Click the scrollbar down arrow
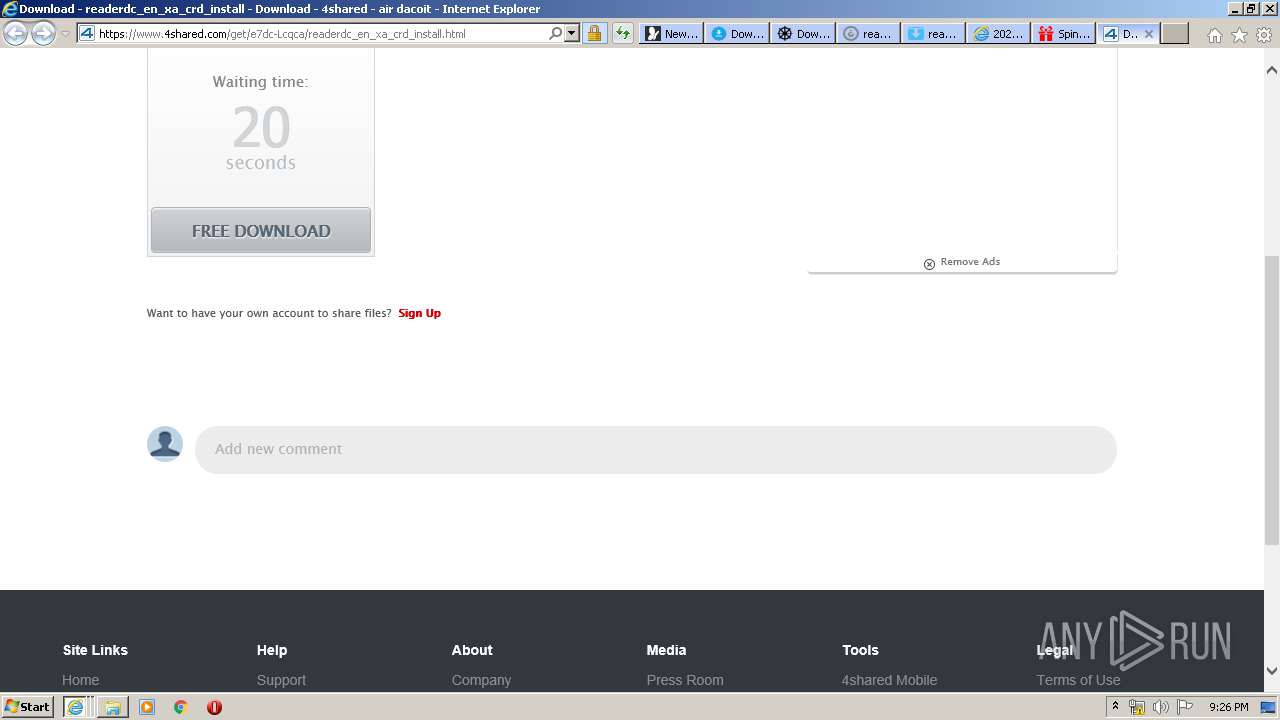Viewport: 1280px width, 720px height. pyautogui.click(x=1272, y=671)
